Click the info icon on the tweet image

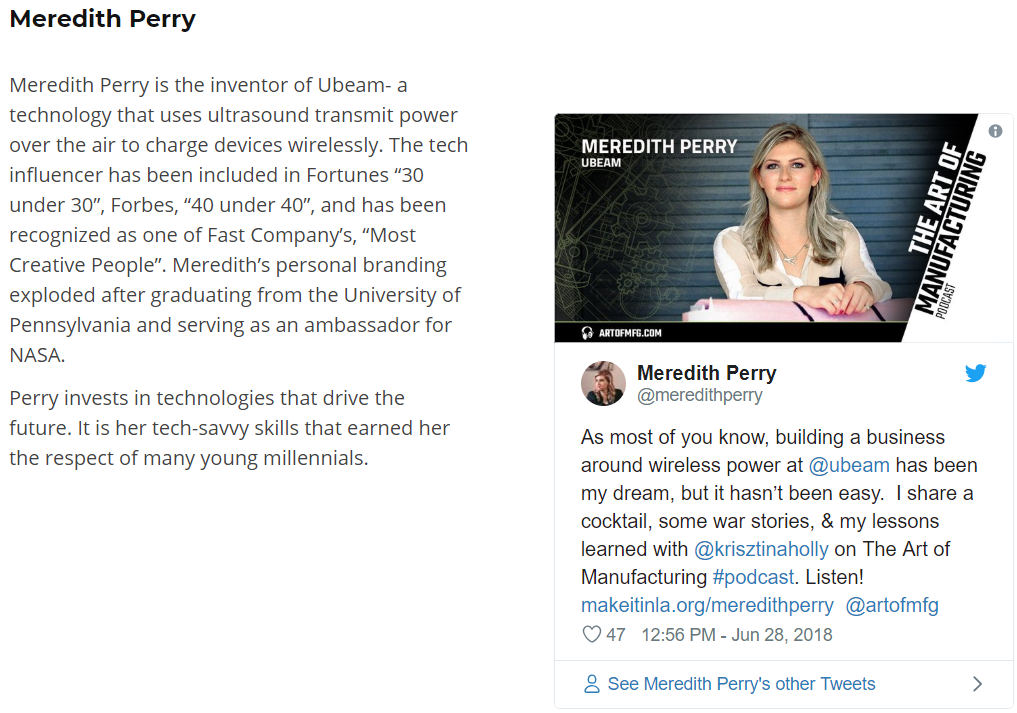tap(995, 131)
